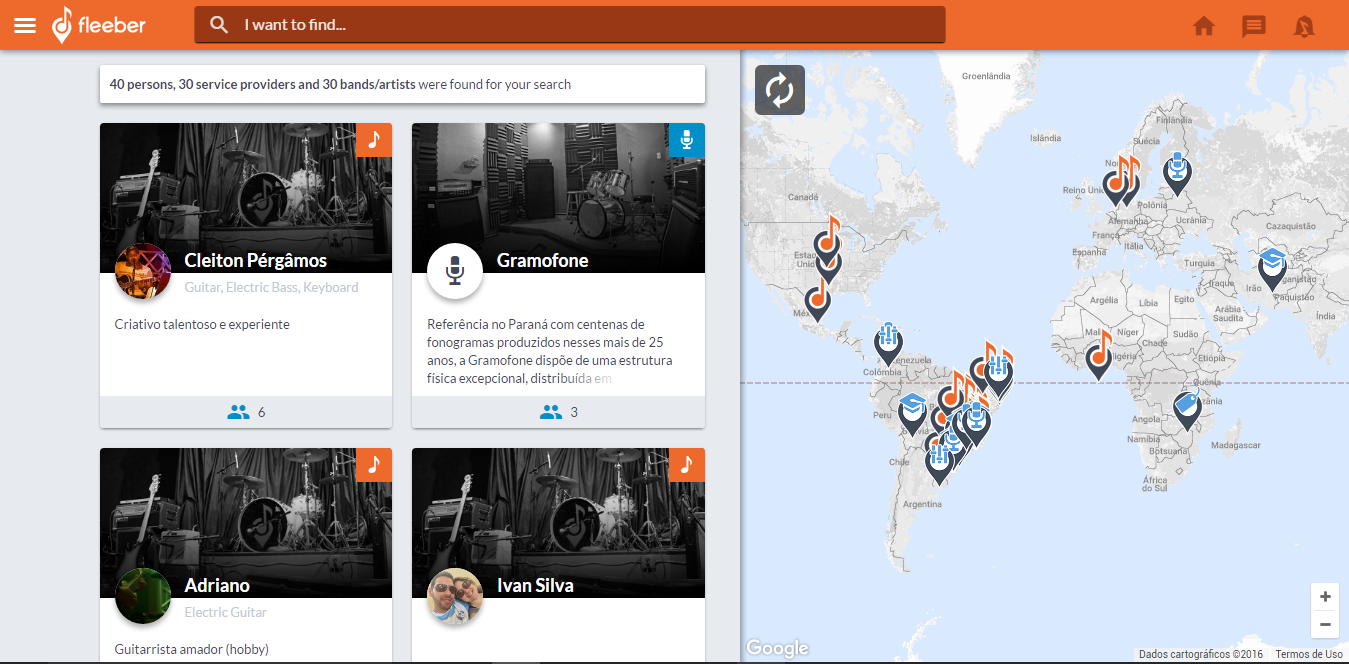Open the Adriano name link
The height and width of the screenshot is (664, 1349).
[217, 585]
